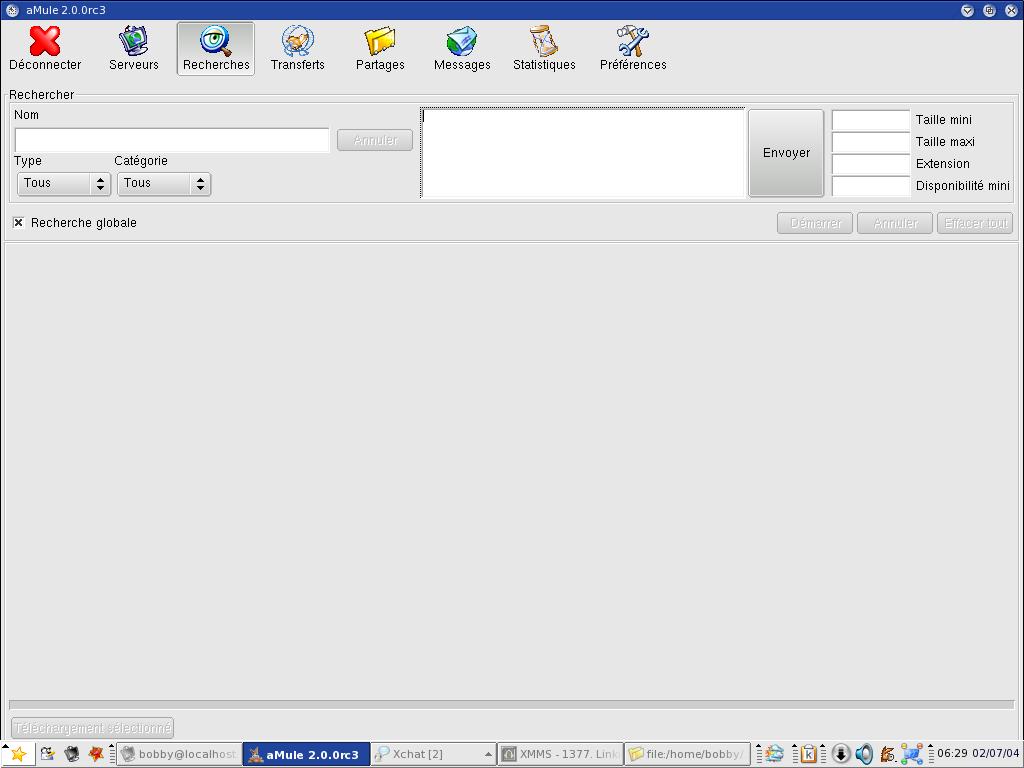Image resolution: width=1024 pixels, height=768 pixels.
Task: Open the star start menu in taskbar
Action: tap(18, 754)
